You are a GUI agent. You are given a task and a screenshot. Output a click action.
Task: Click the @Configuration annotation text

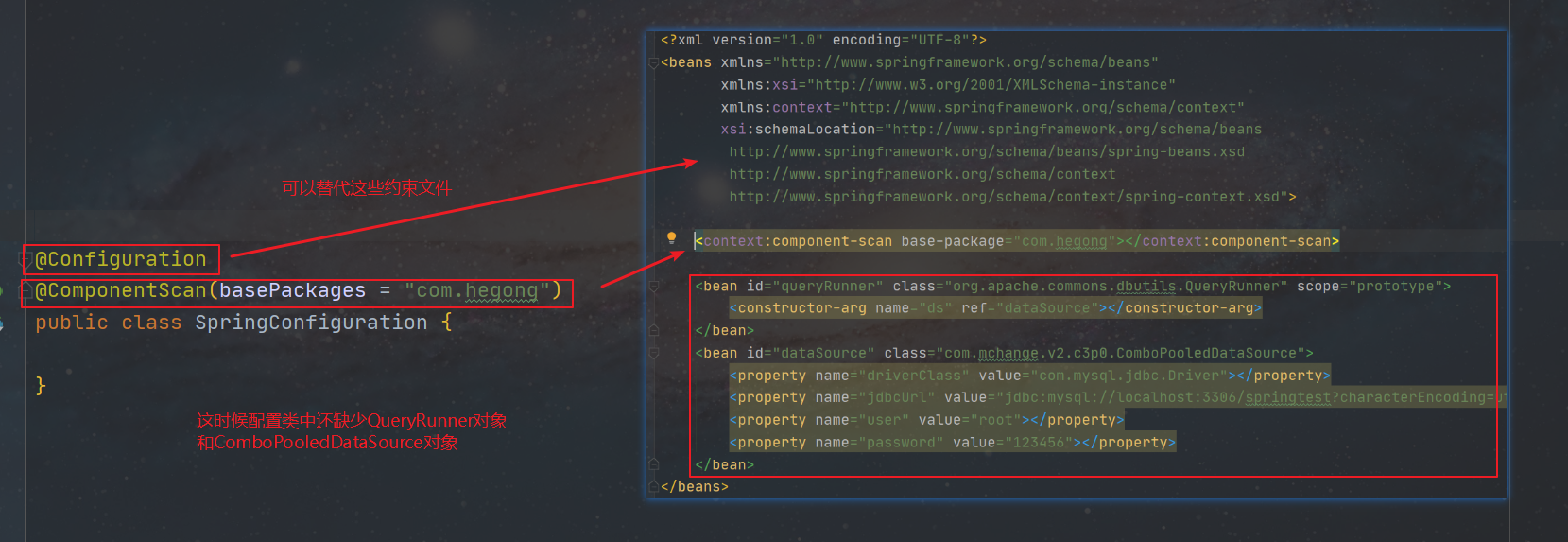point(121,259)
